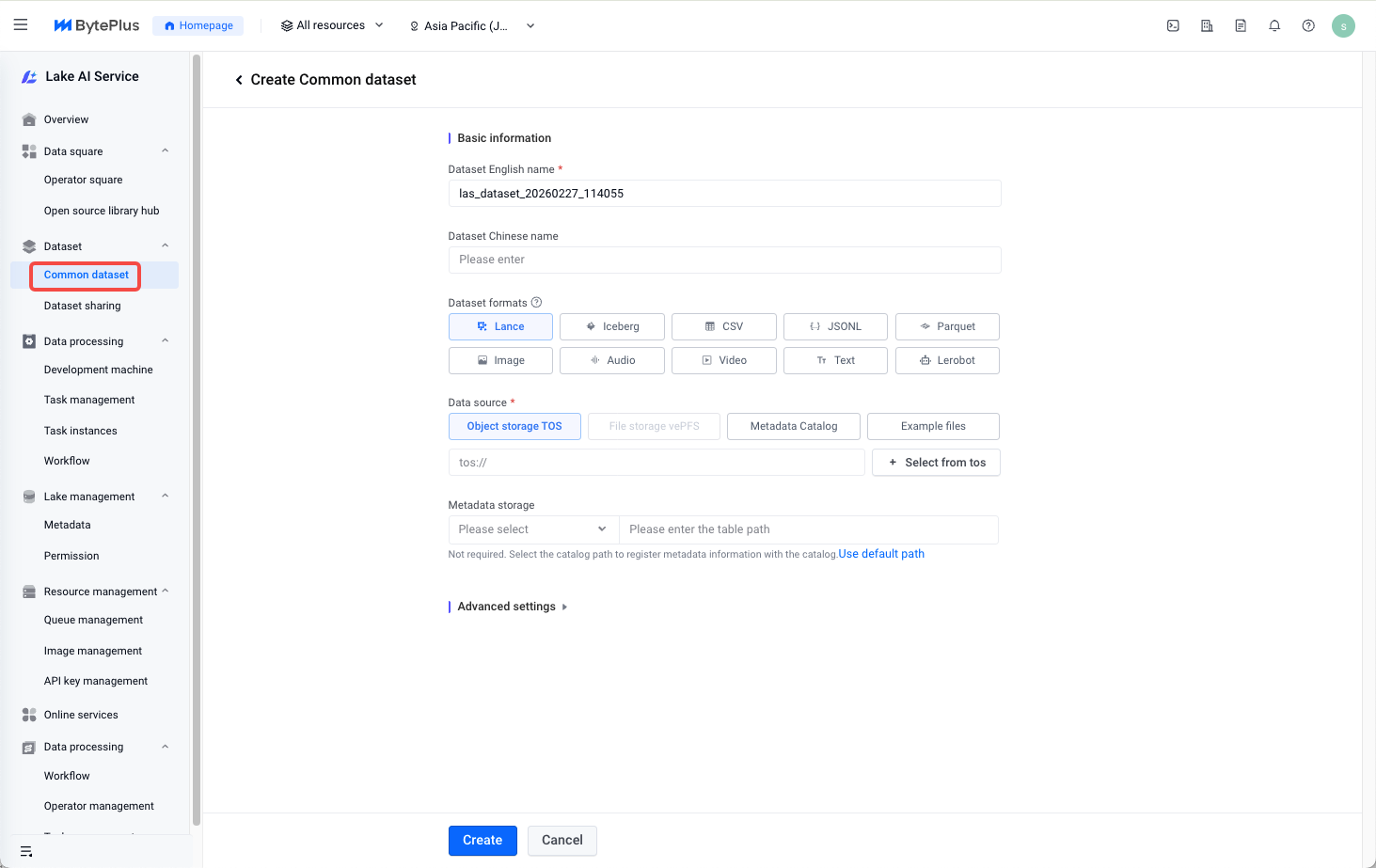1376x868 pixels.
Task: Open the cloud shell terminal icon
Action: [x=1173, y=26]
